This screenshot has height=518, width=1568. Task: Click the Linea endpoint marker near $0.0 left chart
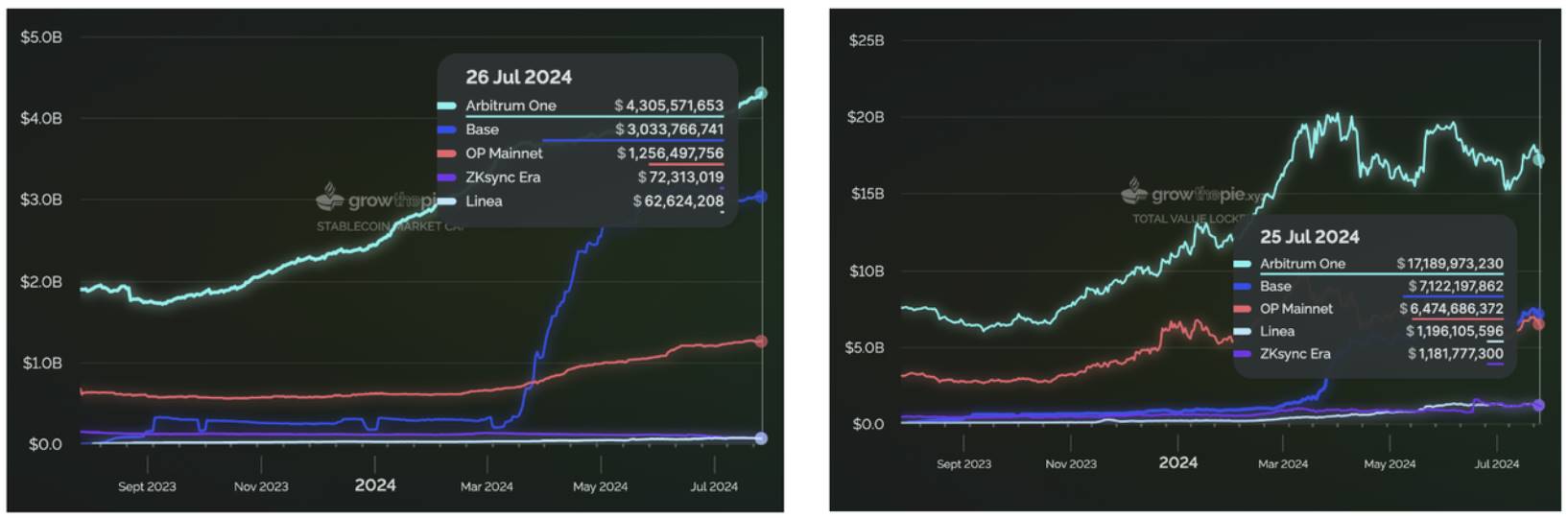coord(761,438)
